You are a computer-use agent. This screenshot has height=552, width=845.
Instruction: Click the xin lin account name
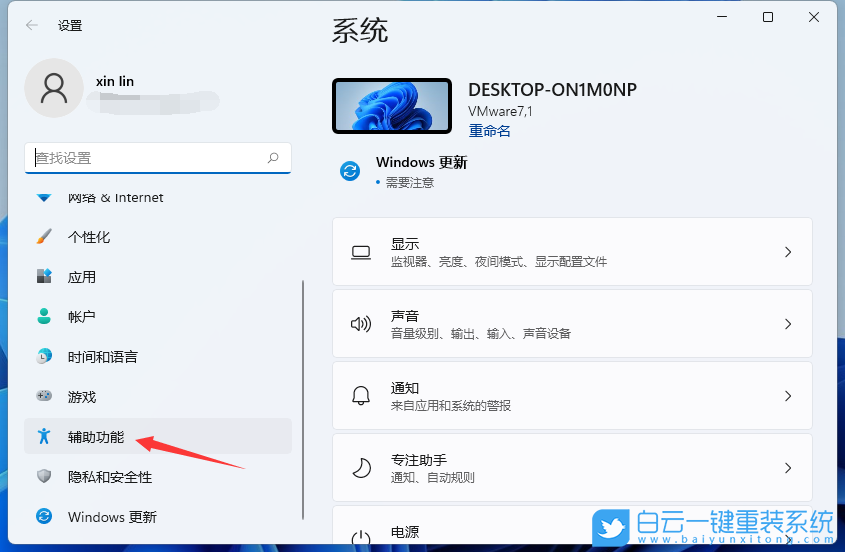[115, 81]
